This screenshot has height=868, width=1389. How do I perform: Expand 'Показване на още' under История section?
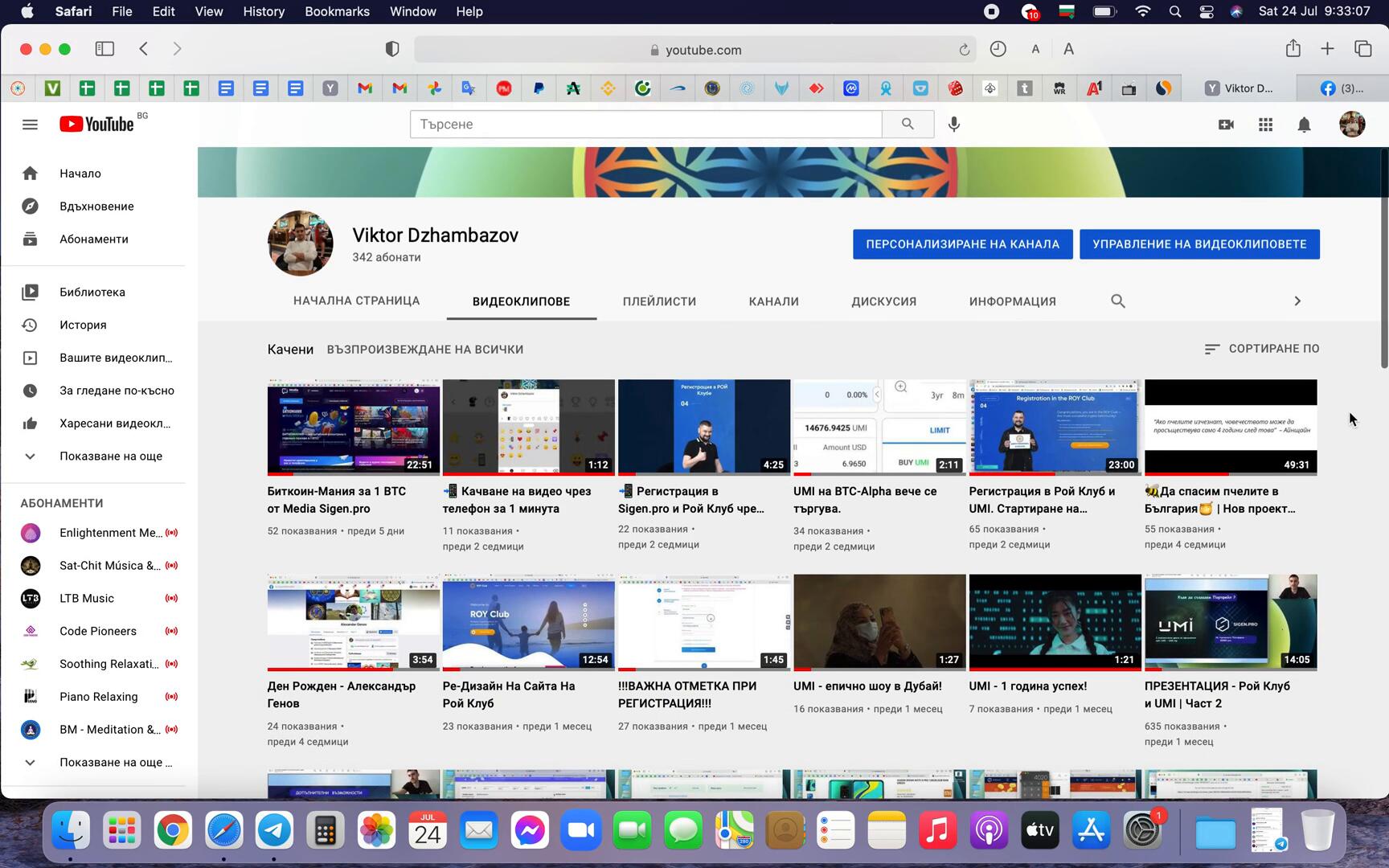click(x=110, y=456)
